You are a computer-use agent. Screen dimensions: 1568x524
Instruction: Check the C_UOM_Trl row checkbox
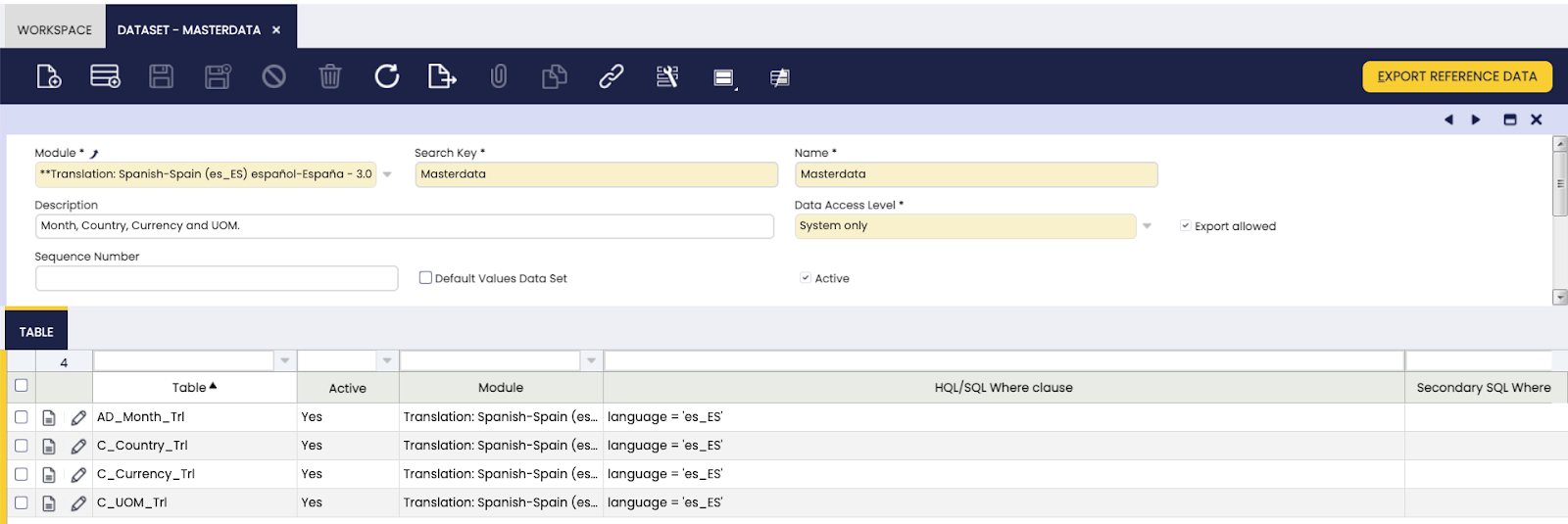[22, 502]
